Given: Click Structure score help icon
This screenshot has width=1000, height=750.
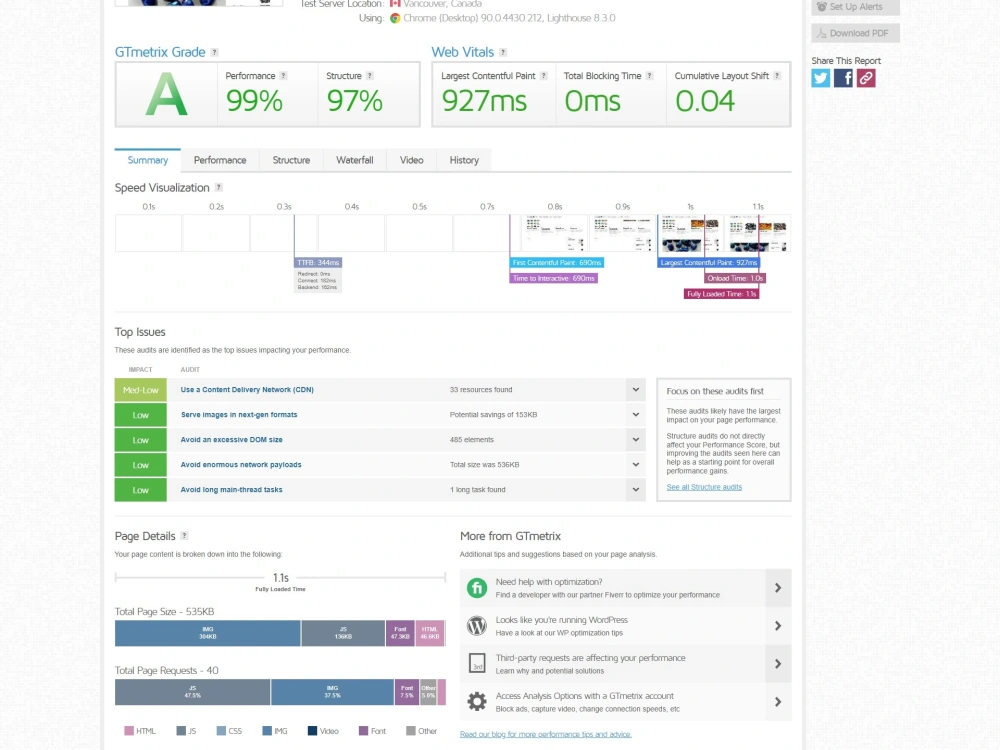Looking at the screenshot, I should coord(370,76).
